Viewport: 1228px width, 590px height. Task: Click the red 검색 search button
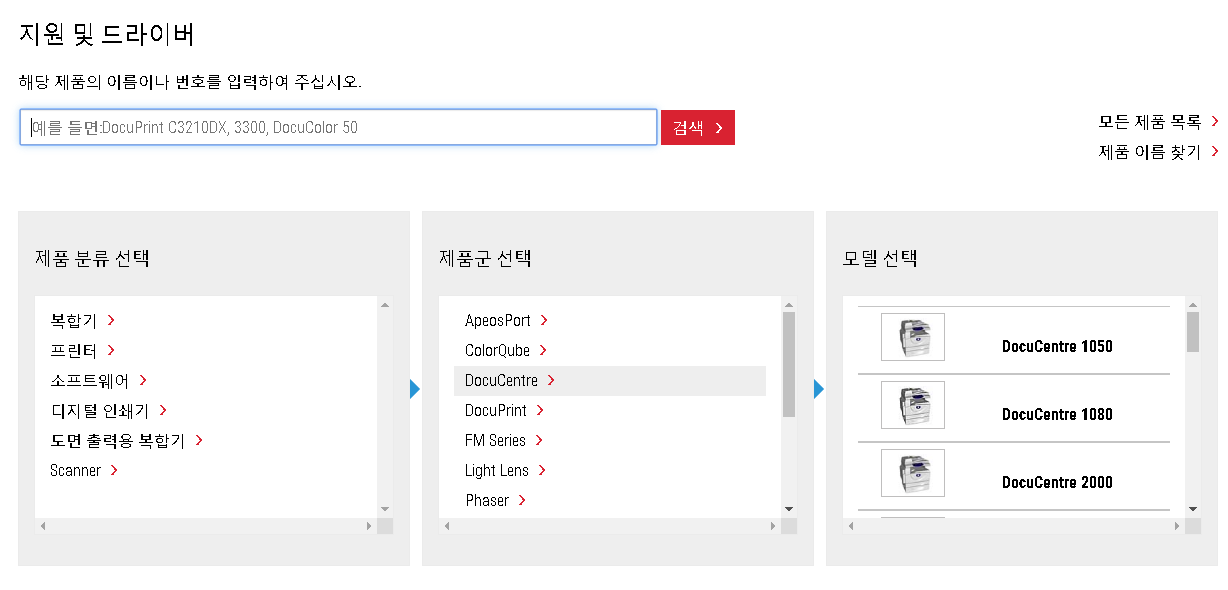[698, 127]
